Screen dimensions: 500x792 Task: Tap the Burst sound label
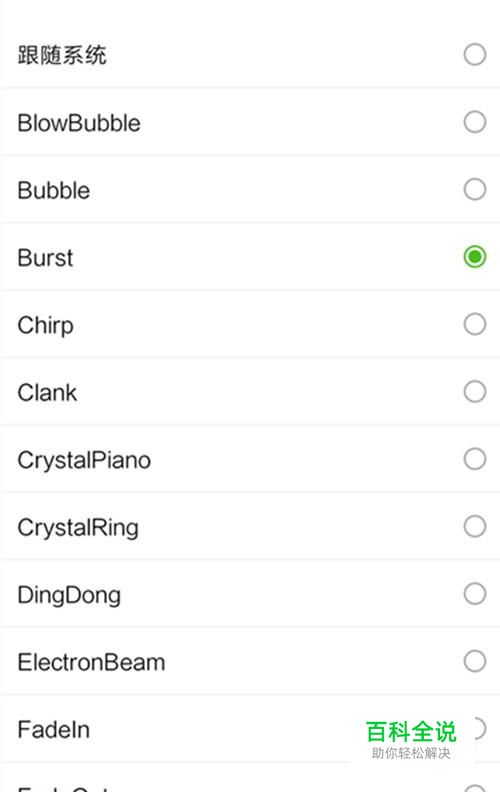coord(45,258)
